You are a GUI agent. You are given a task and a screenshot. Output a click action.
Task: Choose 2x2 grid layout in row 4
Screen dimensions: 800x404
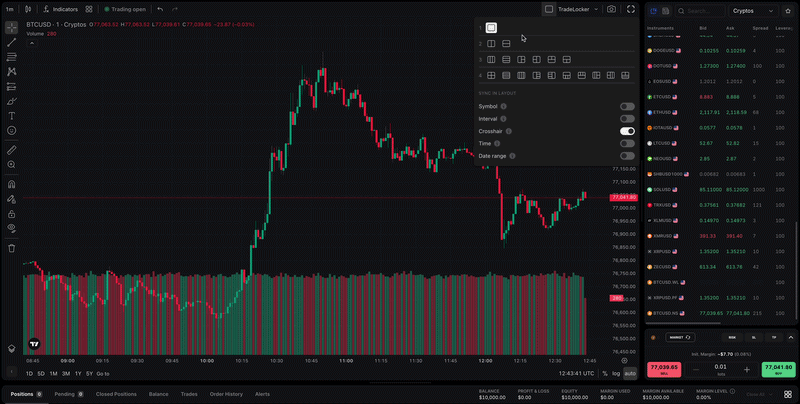point(491,75)
